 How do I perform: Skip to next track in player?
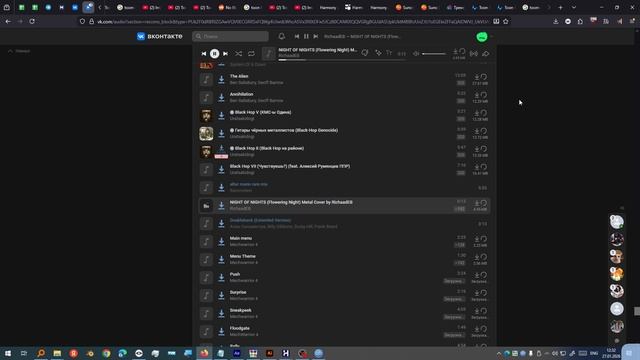(x=225, y=53)
